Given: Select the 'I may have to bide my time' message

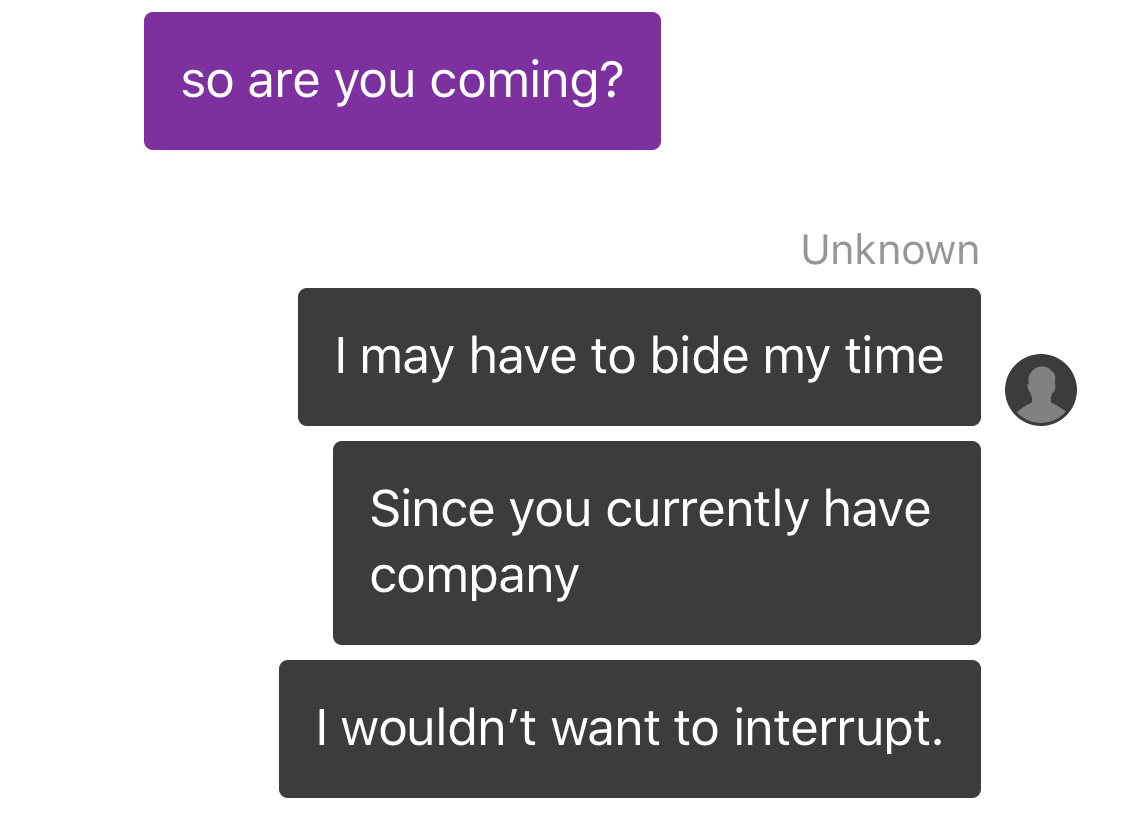Looking at the screenshot, I should 639,357.
